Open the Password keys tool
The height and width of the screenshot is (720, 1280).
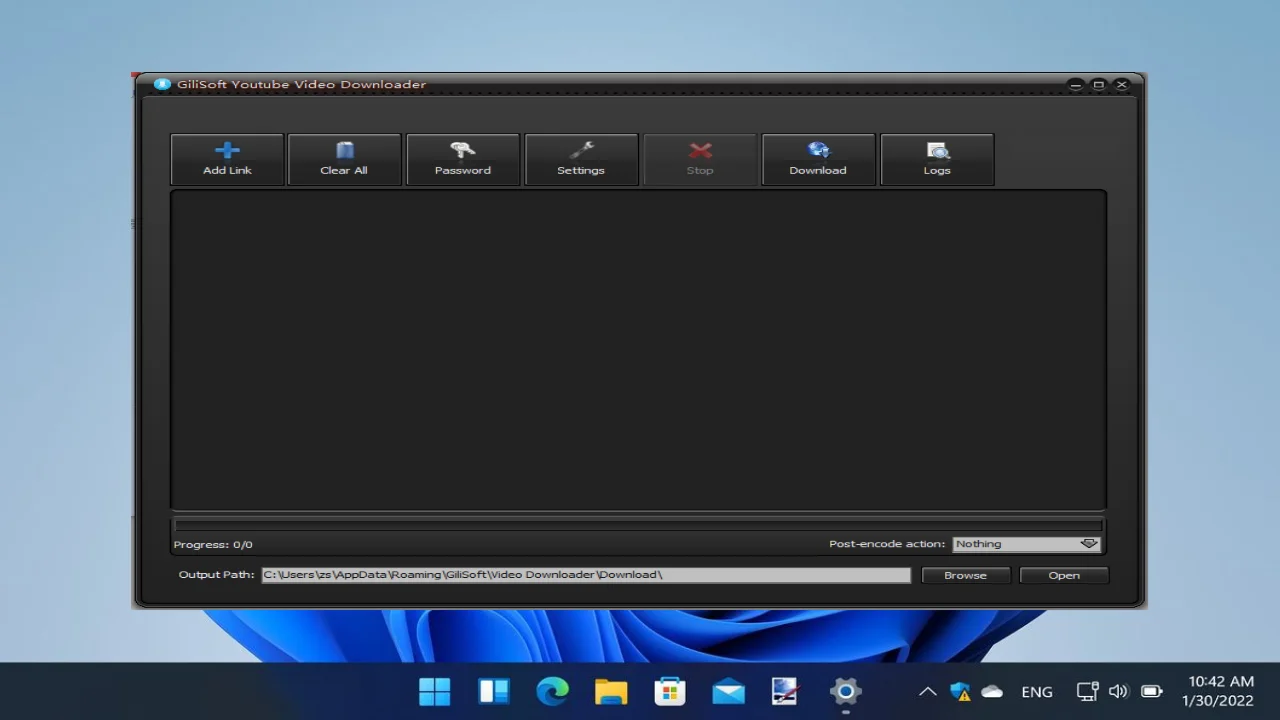(x=462, y=159)
